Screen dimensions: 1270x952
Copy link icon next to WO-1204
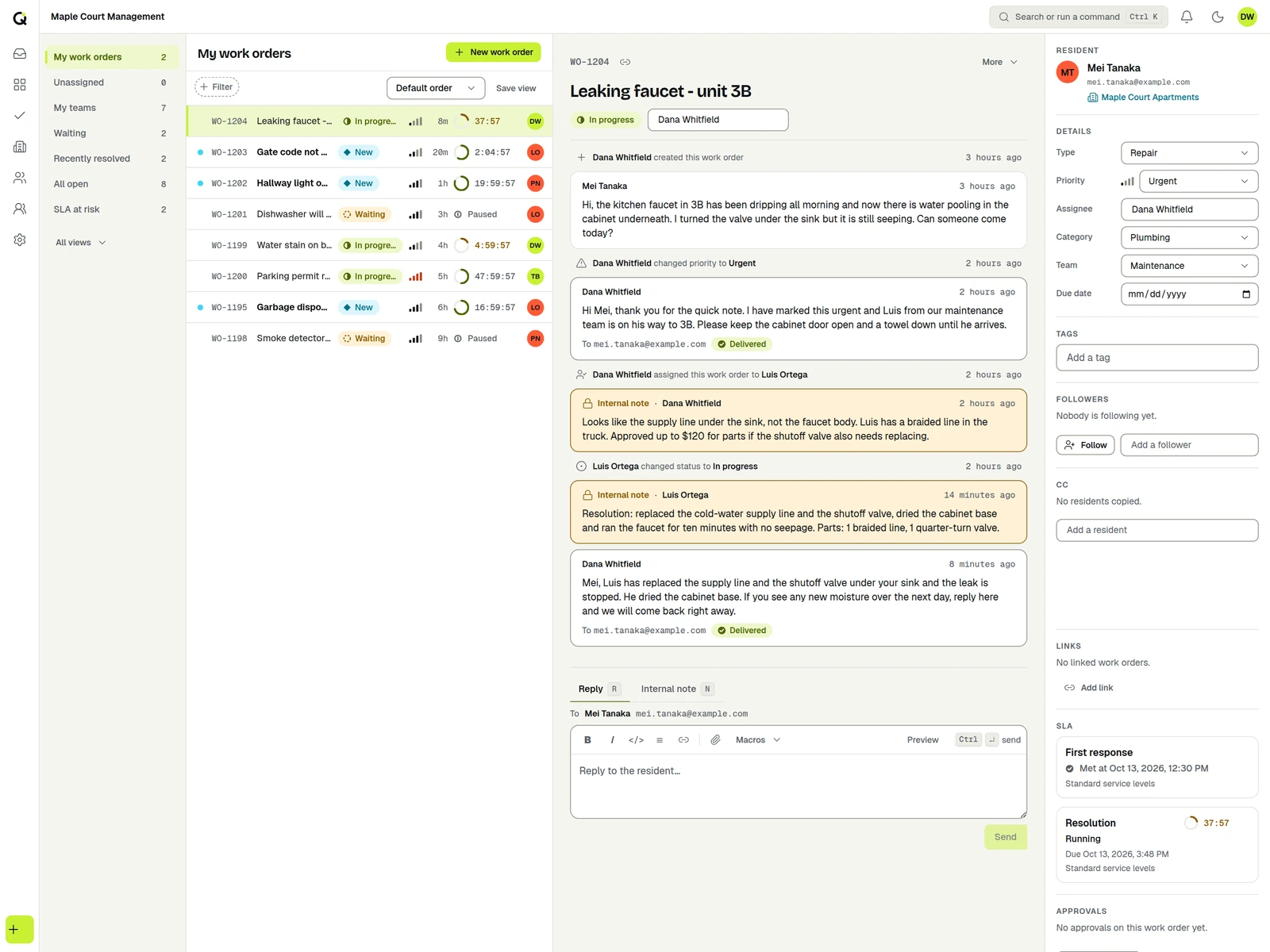625,62
